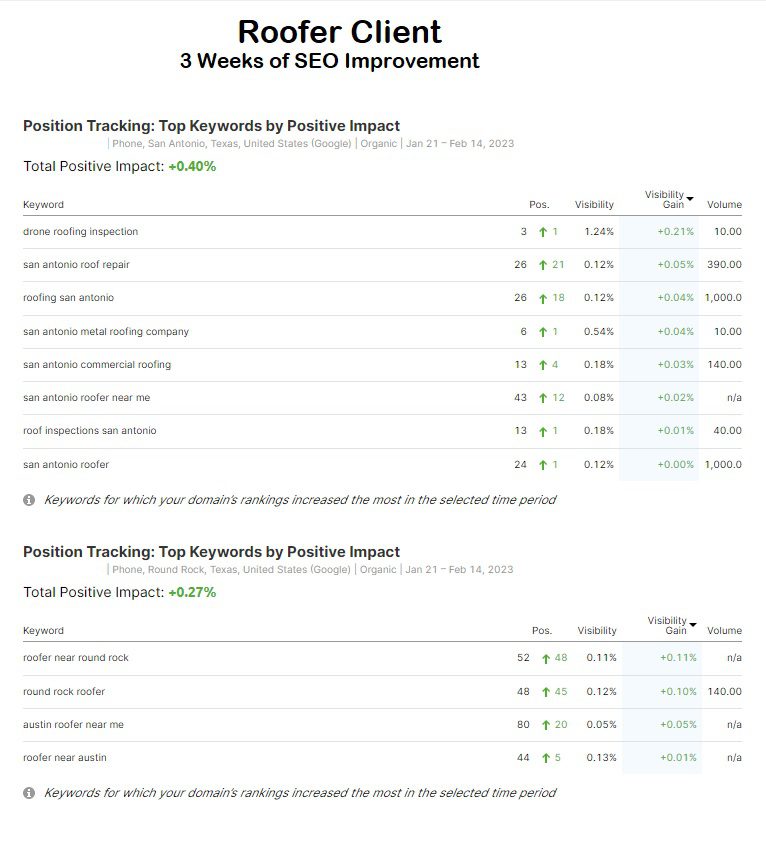Image resolution: width=766 pixels, height=846 pixels.
Task: Click green arrow in austin roofer near me row
Action: (546, 725)
